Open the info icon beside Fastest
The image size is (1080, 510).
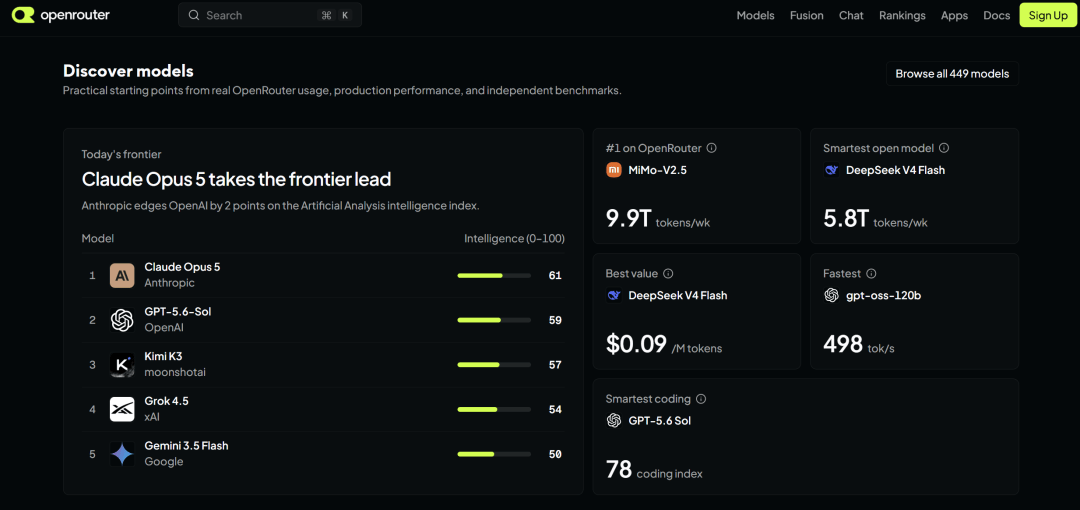871,274
